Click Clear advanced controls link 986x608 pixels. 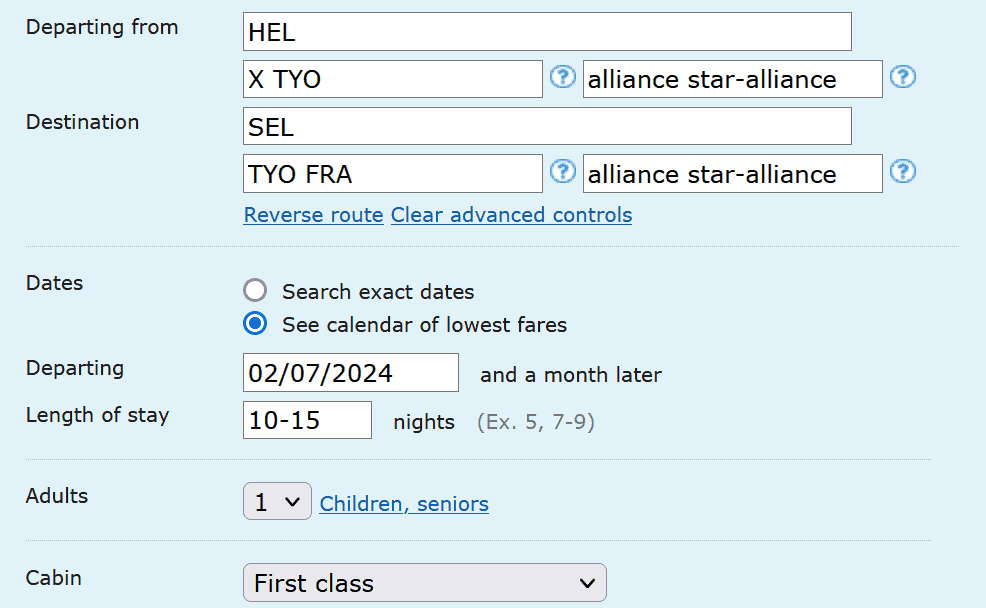click(511, 215)
